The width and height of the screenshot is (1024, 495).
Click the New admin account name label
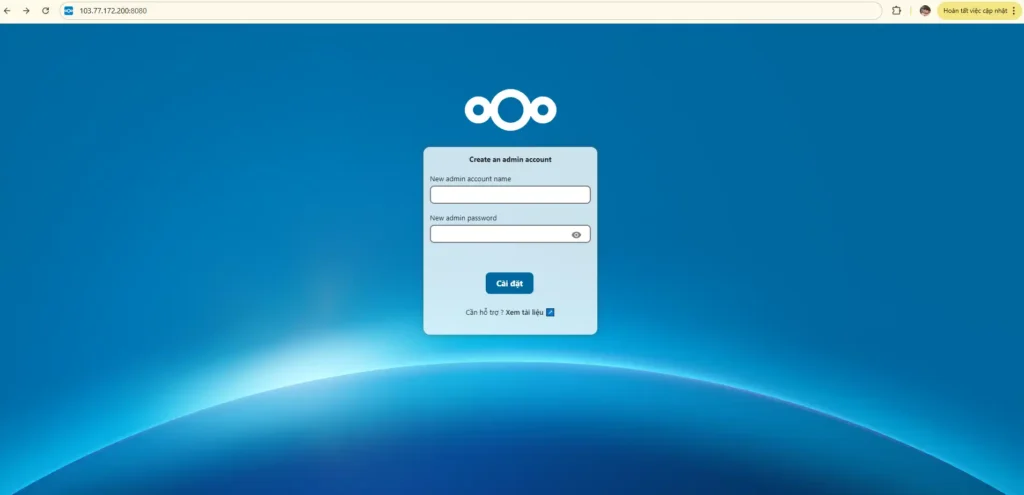470,178
